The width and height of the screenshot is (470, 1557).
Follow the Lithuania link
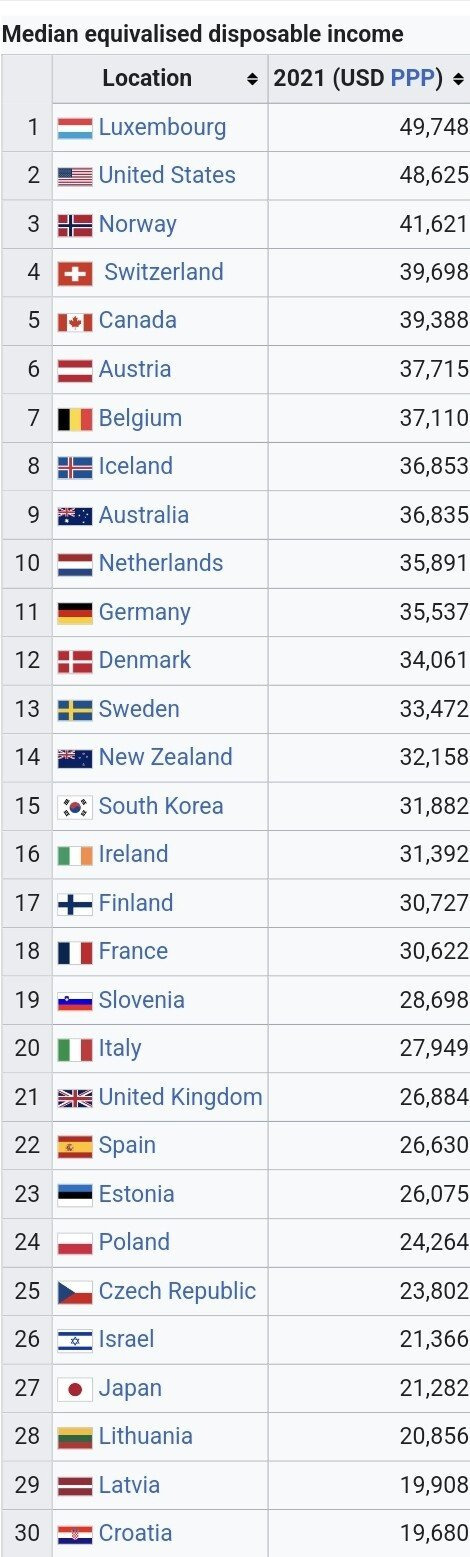point(145,1436)
